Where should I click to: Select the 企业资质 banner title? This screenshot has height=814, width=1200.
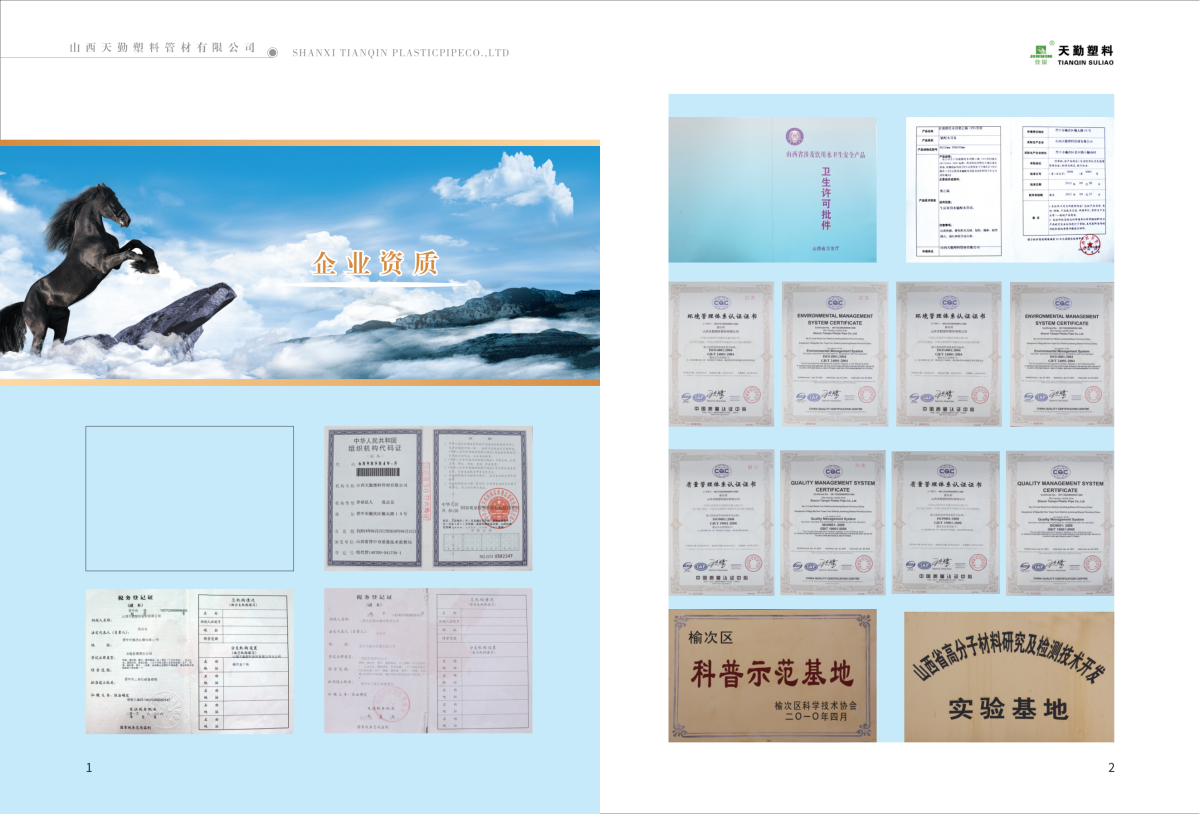[375, 264]
